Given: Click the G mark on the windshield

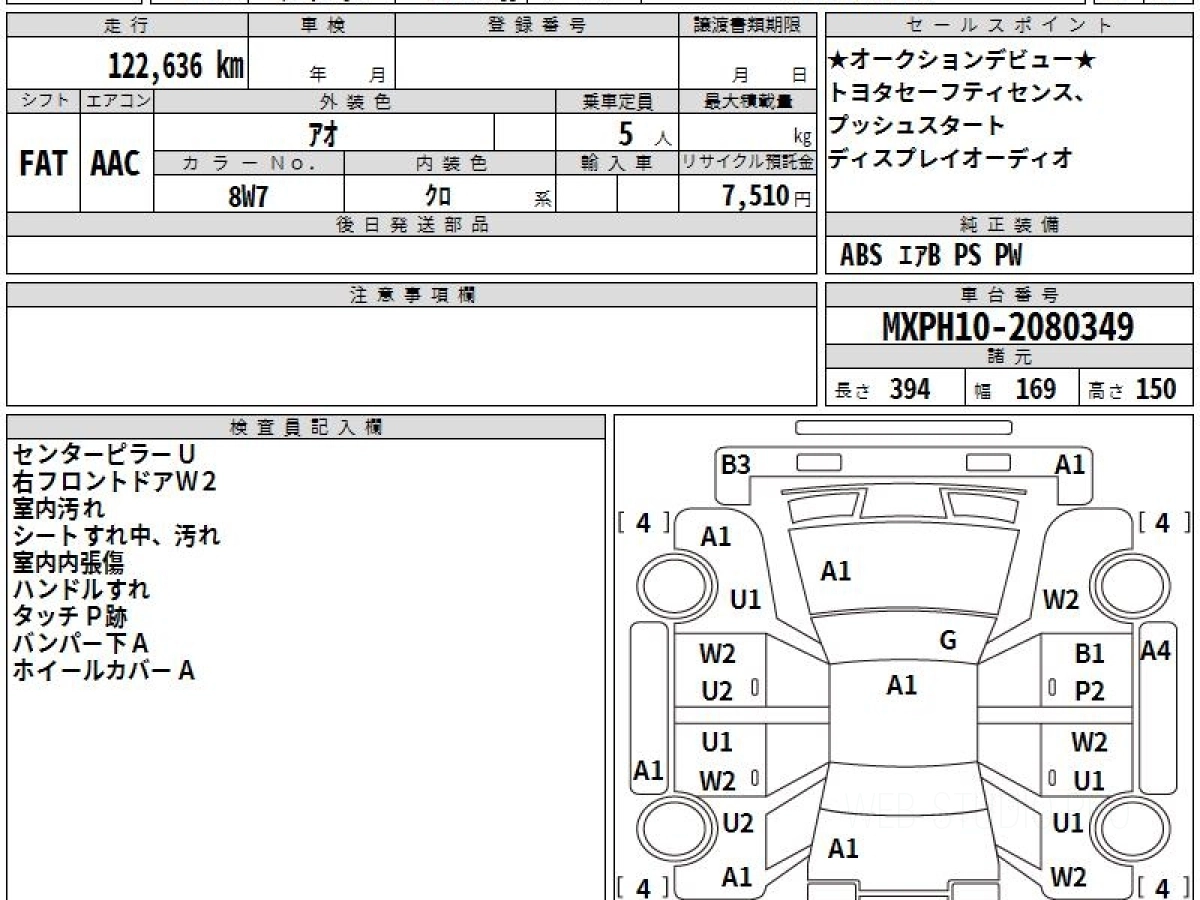Looking at the screenshot, I should 948,640.
